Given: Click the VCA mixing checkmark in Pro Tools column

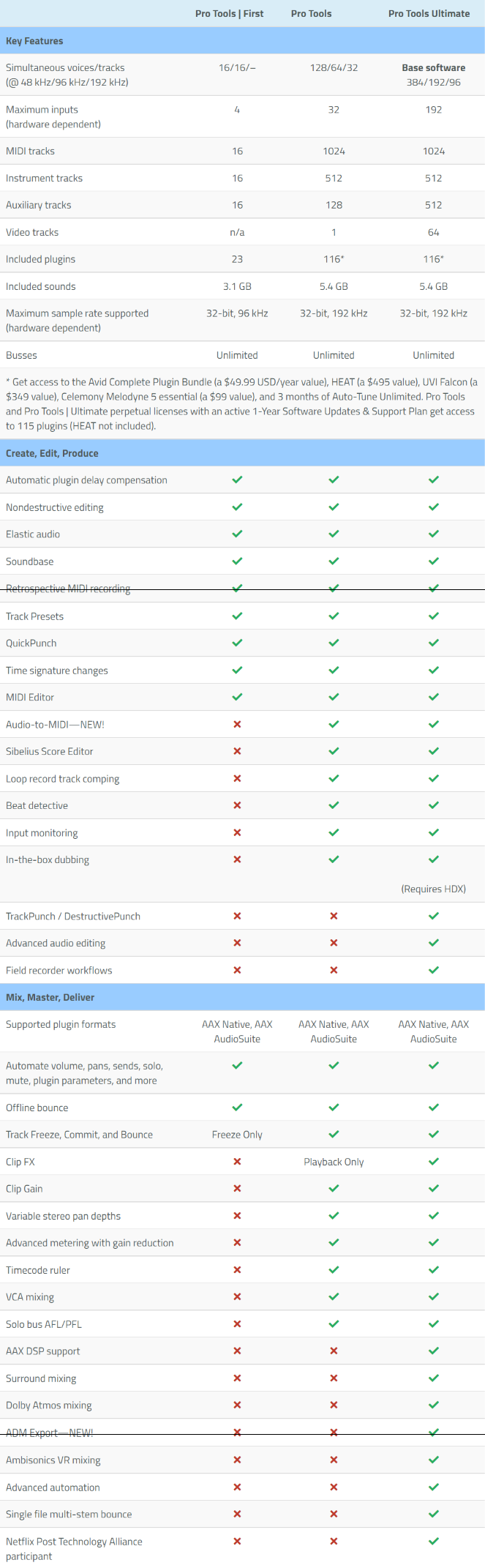Looking at the screenshot, I should 334,1297.
